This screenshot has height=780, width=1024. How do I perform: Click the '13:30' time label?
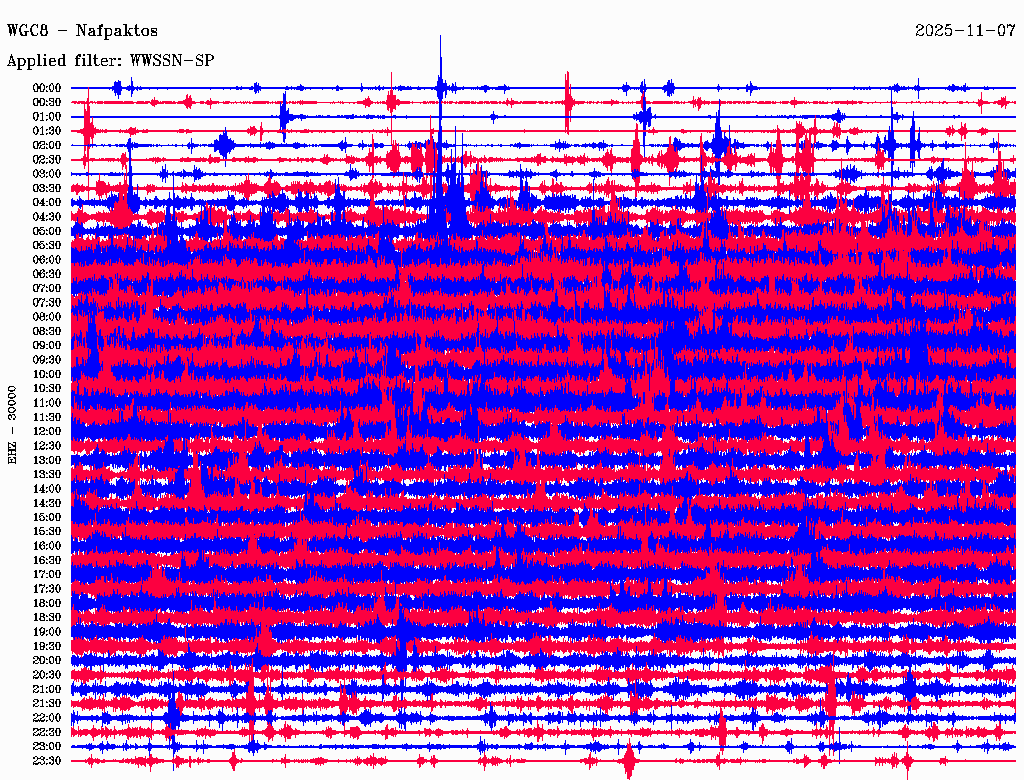pyautogui.click(x=47, y=475)
